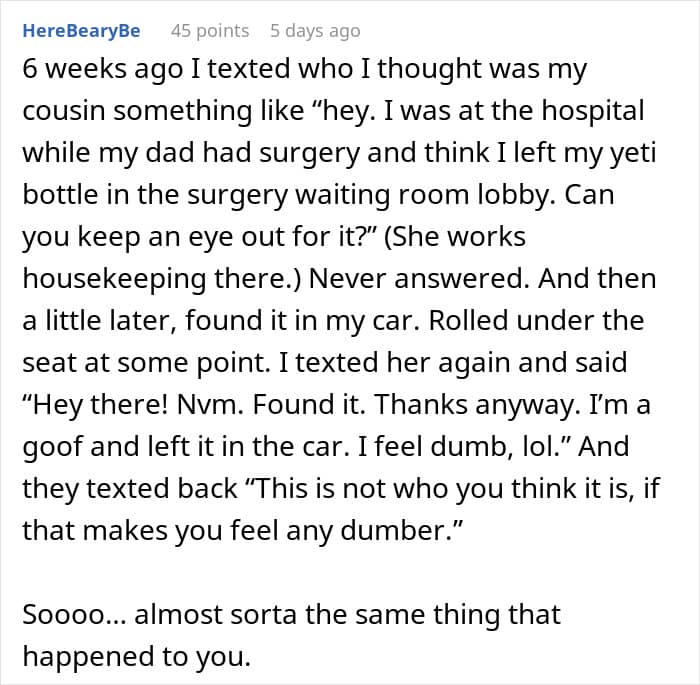Select the line Soooo... almost sorta the same
700x685 pixels.
pyautogui.click(x=292, y=614)
